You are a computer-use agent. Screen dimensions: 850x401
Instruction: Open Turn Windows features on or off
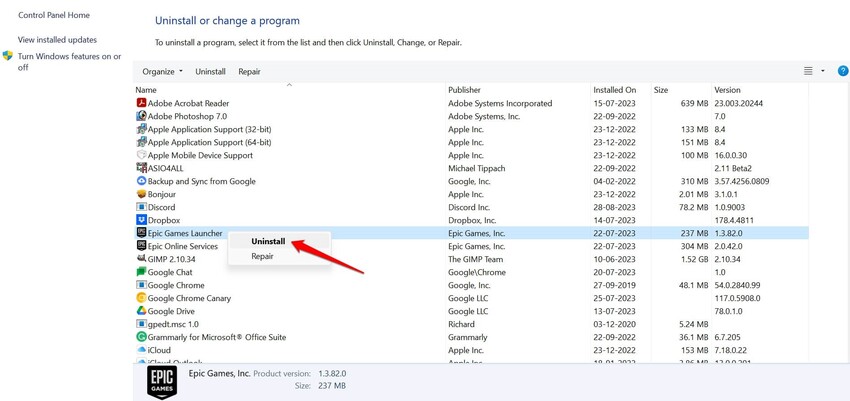tap(68, 62)
